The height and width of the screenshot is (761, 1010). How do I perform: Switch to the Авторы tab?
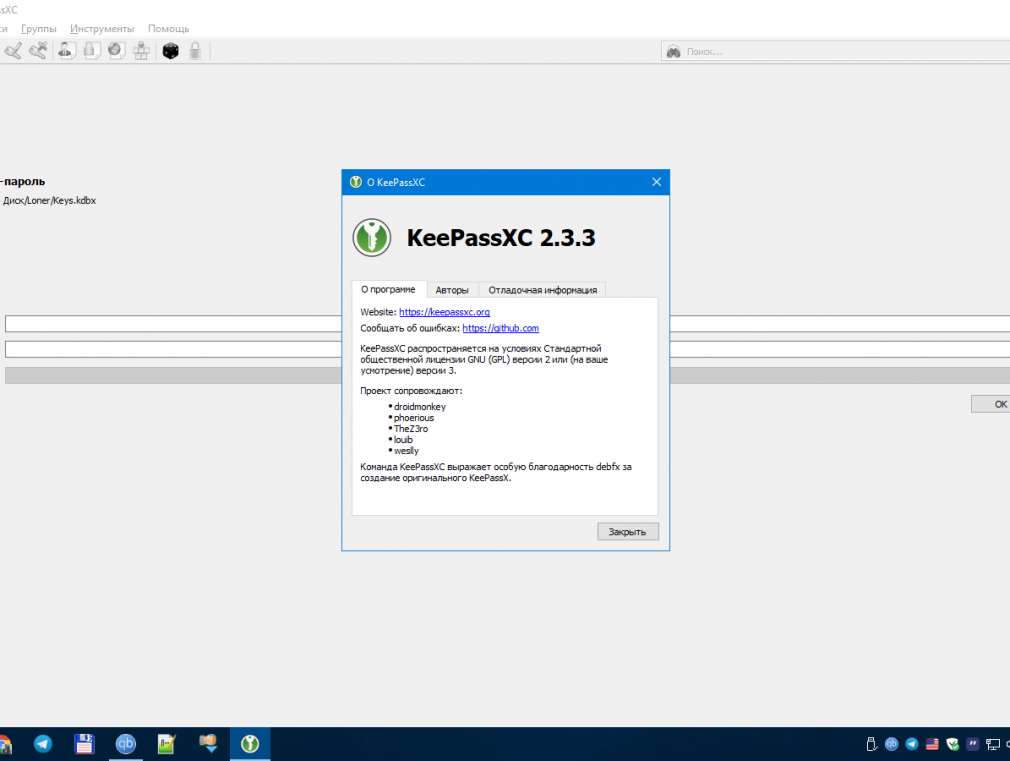click(452, 290)
